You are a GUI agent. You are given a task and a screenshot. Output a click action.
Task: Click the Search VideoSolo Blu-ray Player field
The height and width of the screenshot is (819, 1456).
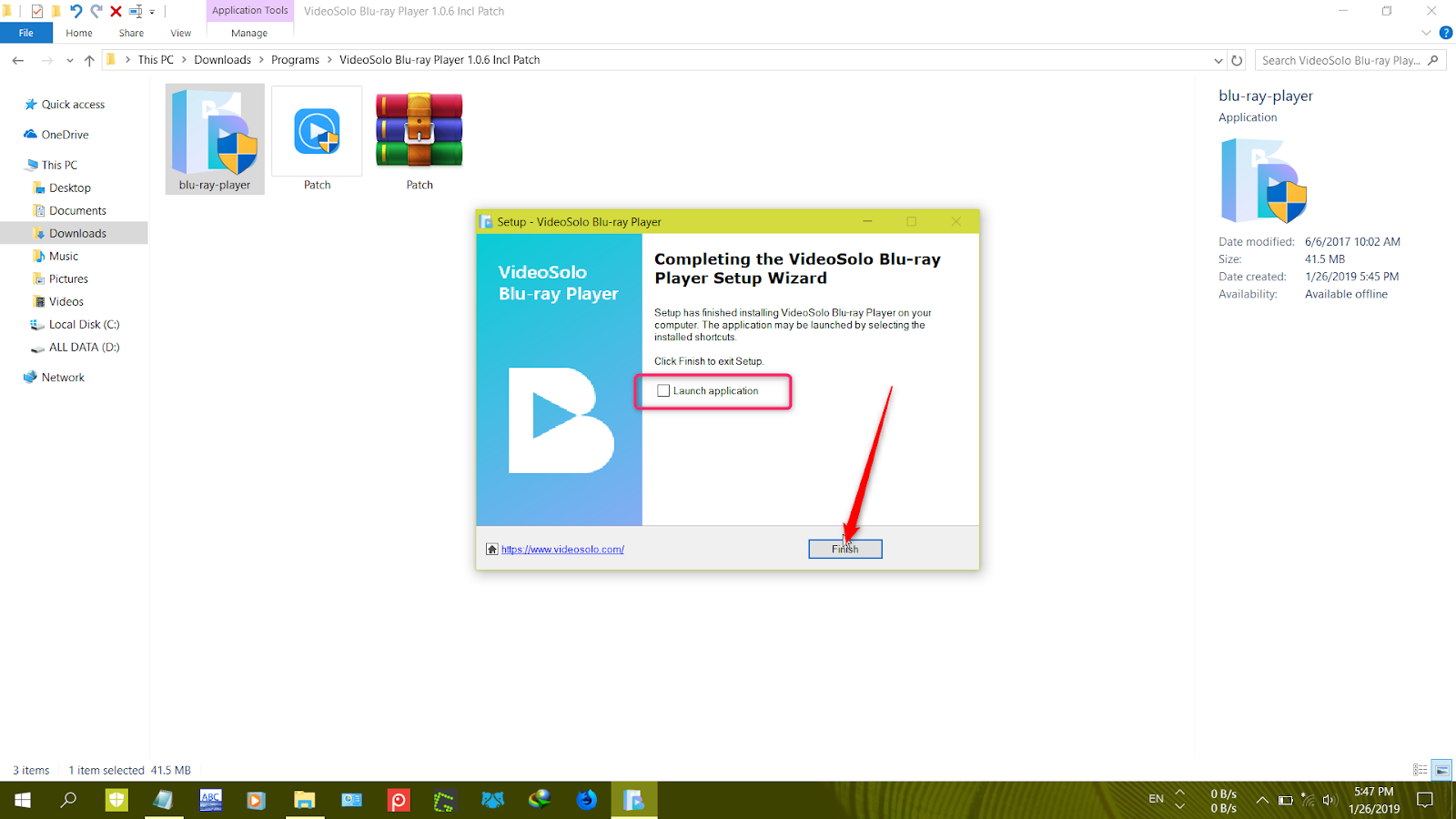[x=1350, y=60]
